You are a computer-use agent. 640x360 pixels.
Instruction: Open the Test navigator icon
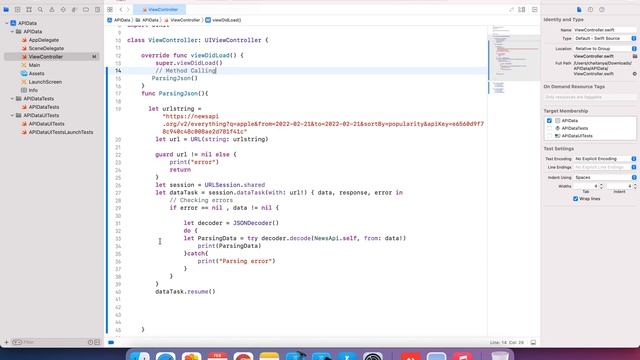click(x=63, y=9)
